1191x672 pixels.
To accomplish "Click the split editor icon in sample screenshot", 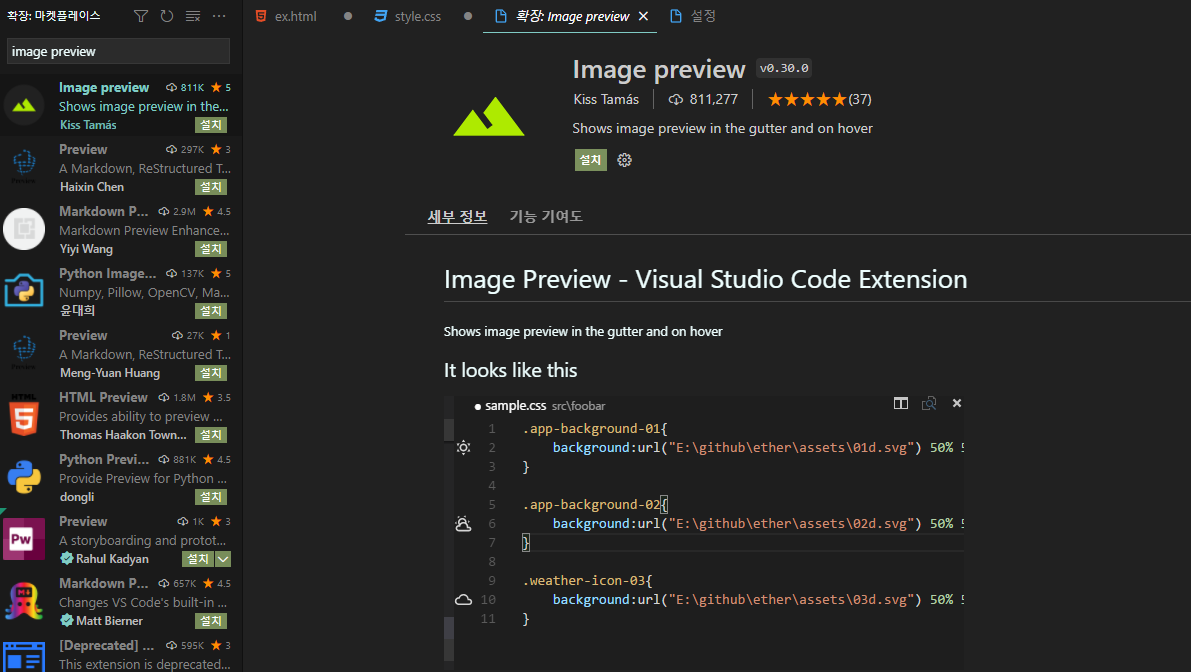I will [x=901, y=403].
